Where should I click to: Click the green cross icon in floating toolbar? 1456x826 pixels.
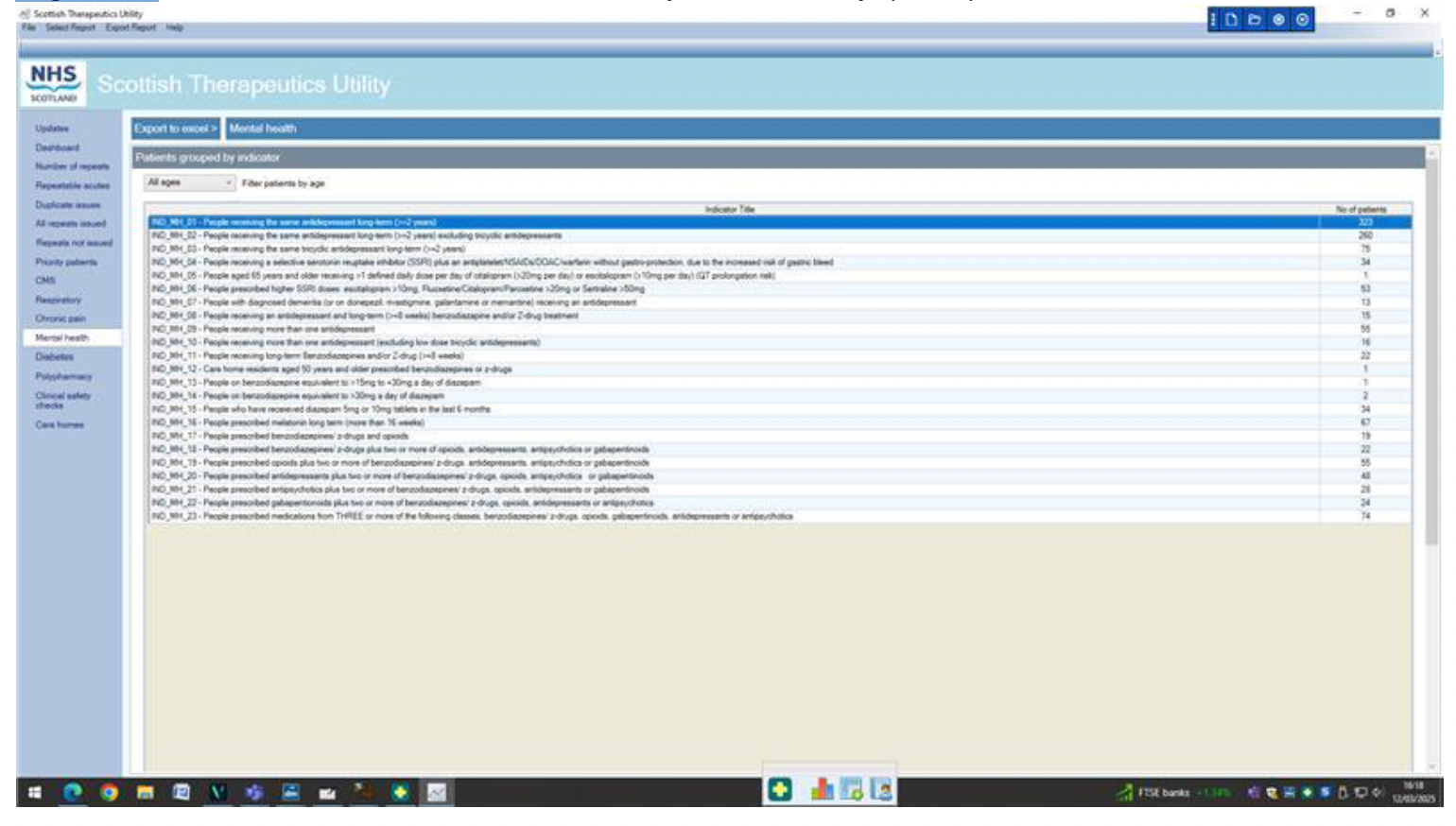pos(780,789)
